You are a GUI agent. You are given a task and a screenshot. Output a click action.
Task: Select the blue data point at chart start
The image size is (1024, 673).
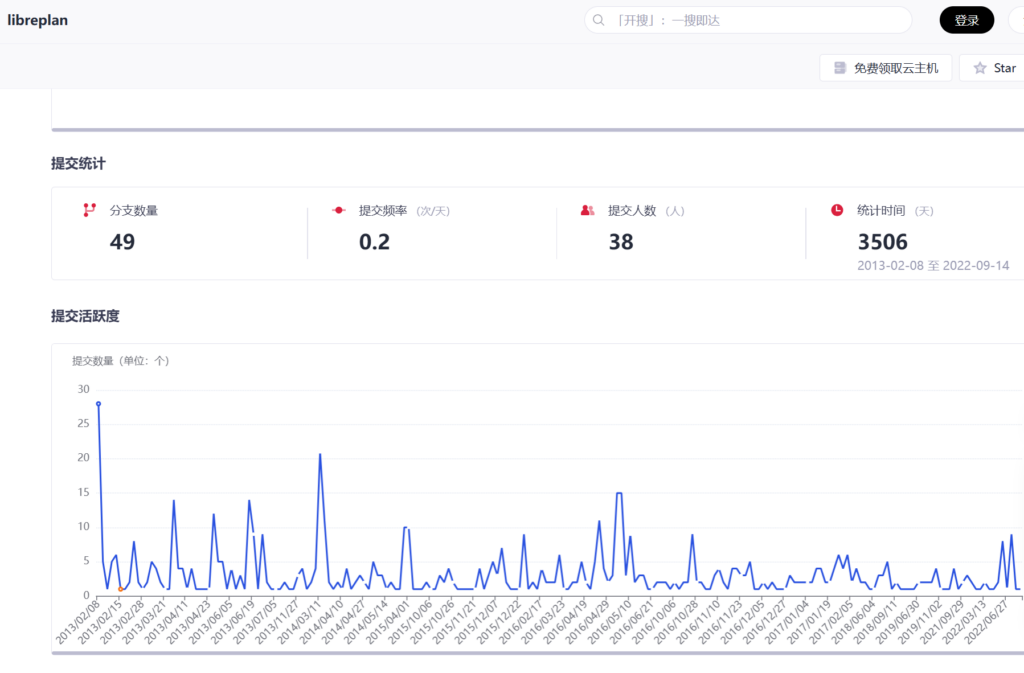tap(98, 403)
